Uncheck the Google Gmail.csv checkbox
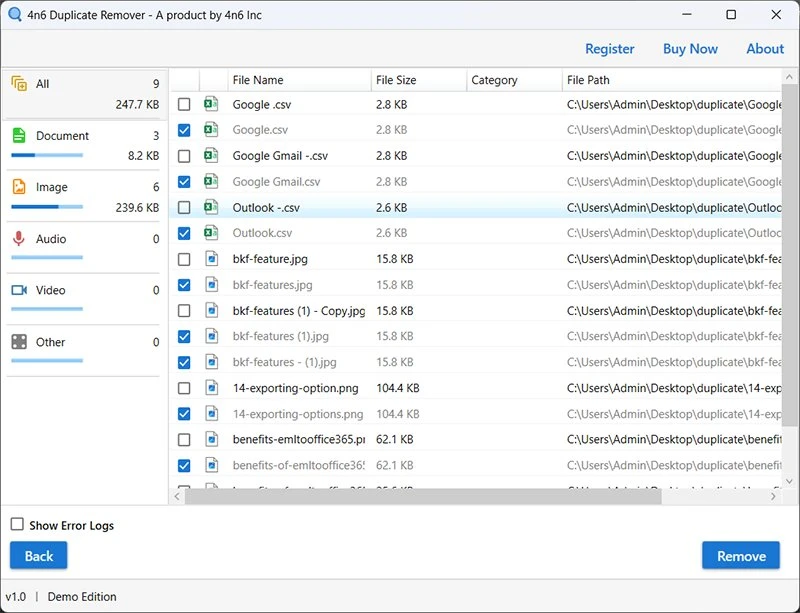Viewport: 800px width, 613px height. point(183,182)
